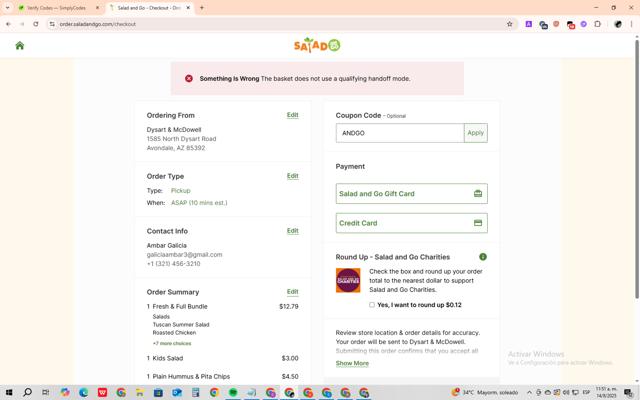Click the ASAP (10 mins est.) time

tap(199, 203)
